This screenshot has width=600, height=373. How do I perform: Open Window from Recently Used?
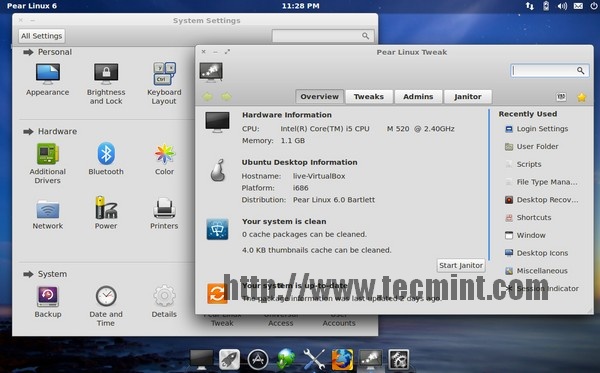(x=525, y=235)
